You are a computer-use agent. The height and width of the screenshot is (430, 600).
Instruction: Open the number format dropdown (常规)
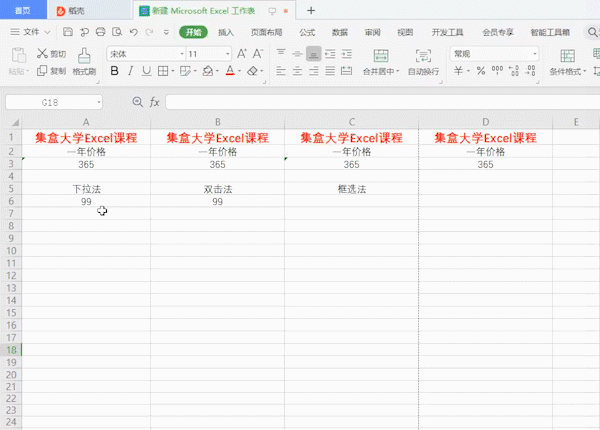coord(535,54)
